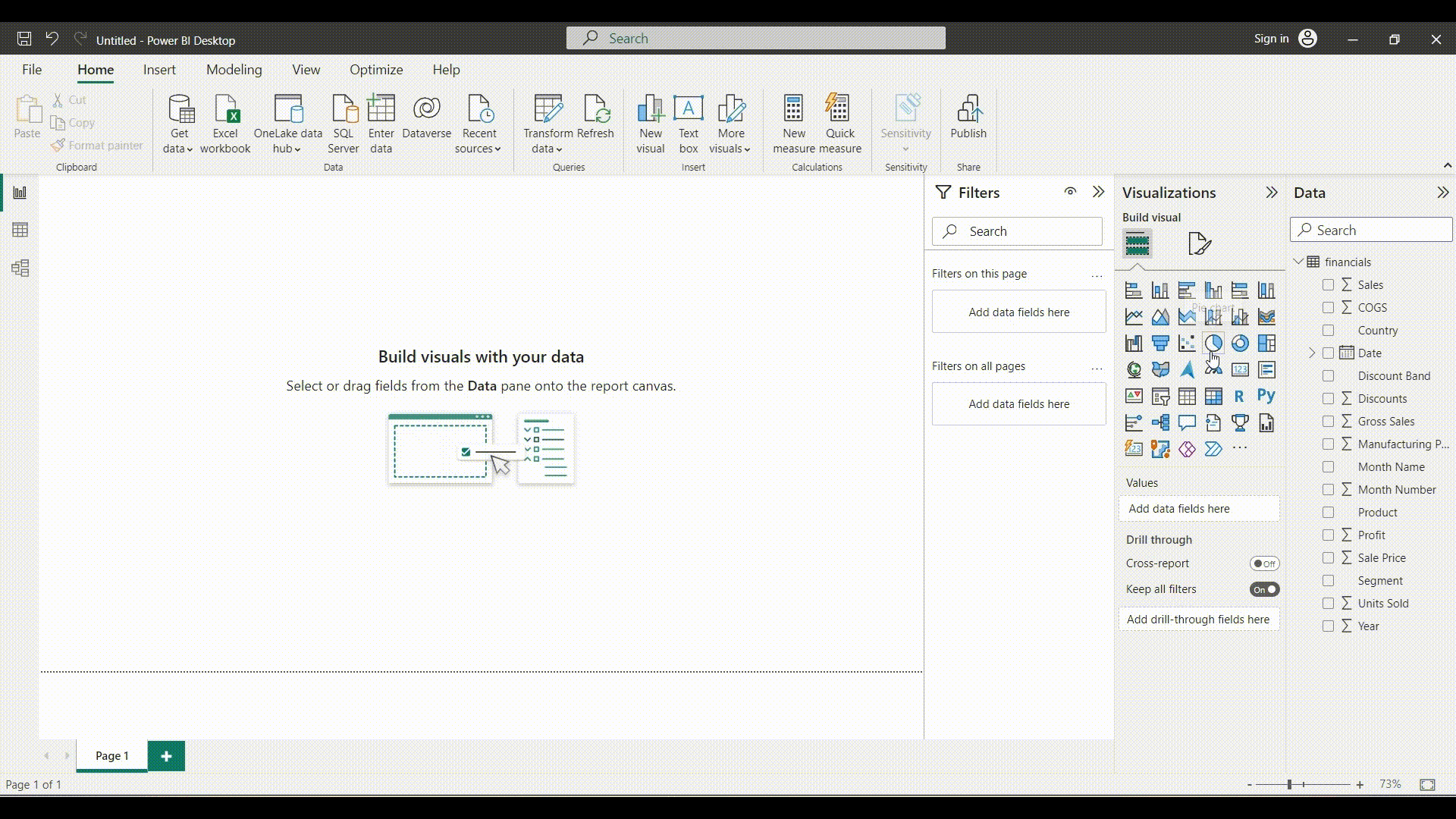Select the globe Map visual
This screenshot has width=1456, height=819.
[1134, 370]
